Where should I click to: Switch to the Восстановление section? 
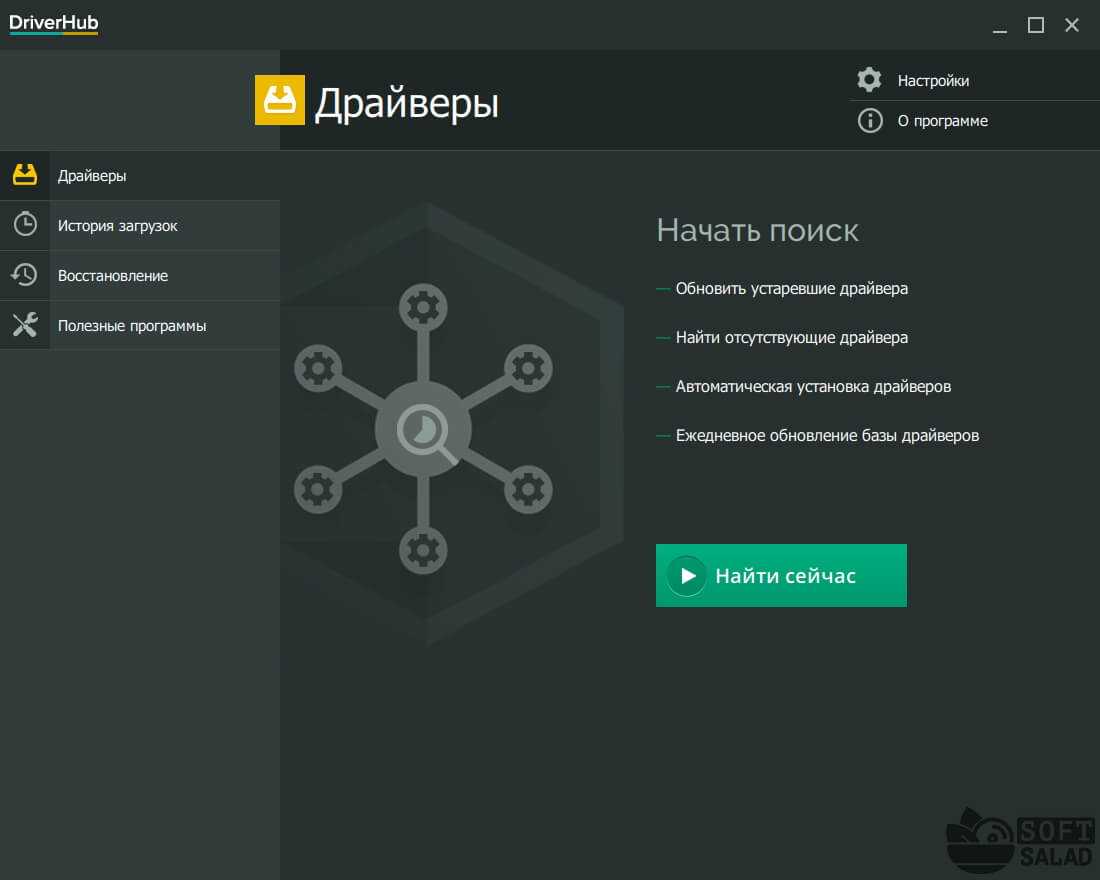click(112, 276)
